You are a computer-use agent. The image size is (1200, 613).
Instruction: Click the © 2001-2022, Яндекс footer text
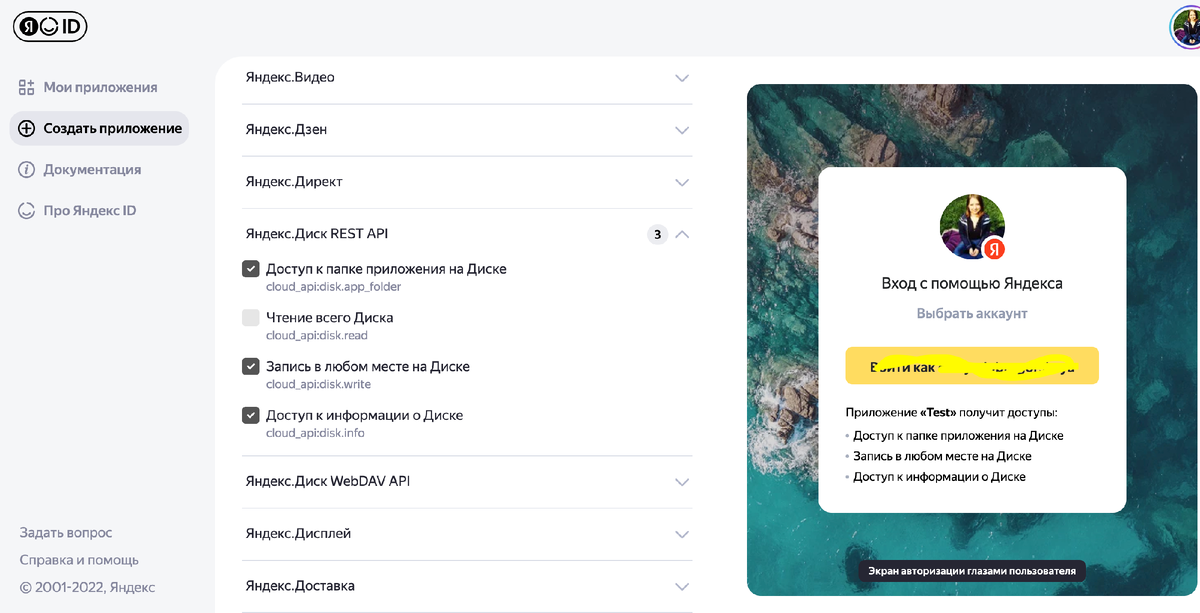click(87, 587)
